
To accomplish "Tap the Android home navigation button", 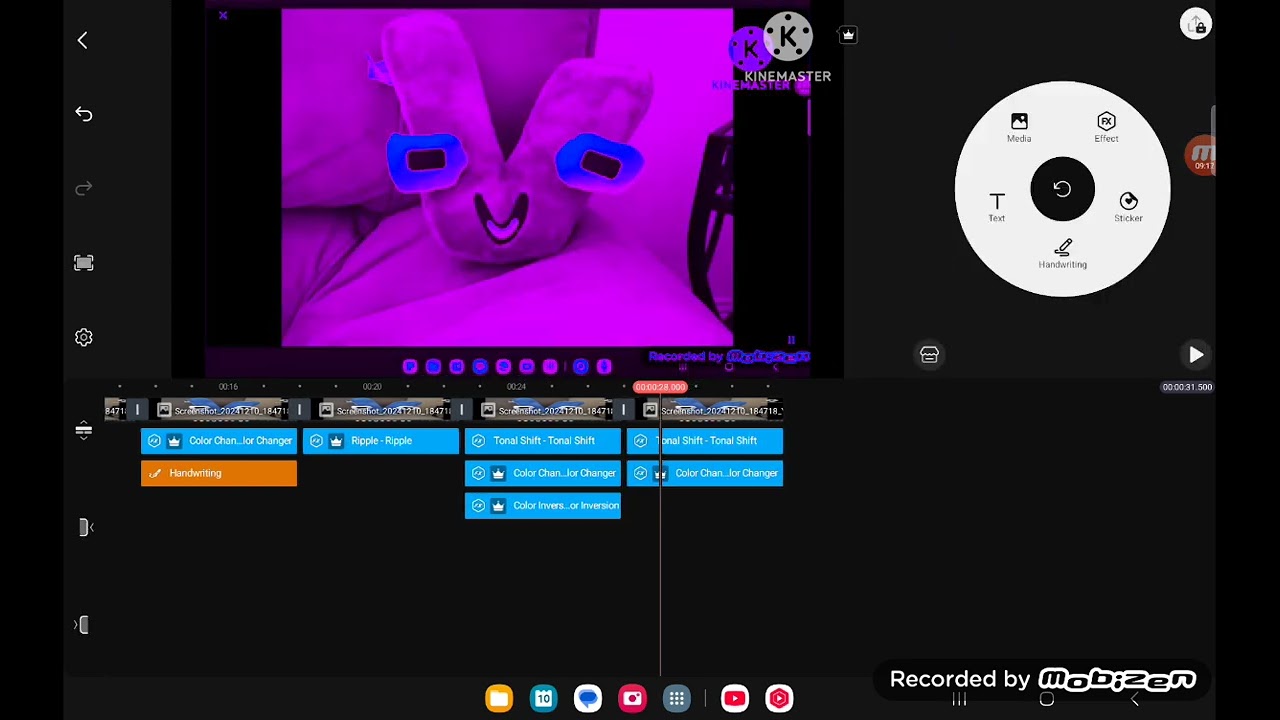I will (1047, 700).
